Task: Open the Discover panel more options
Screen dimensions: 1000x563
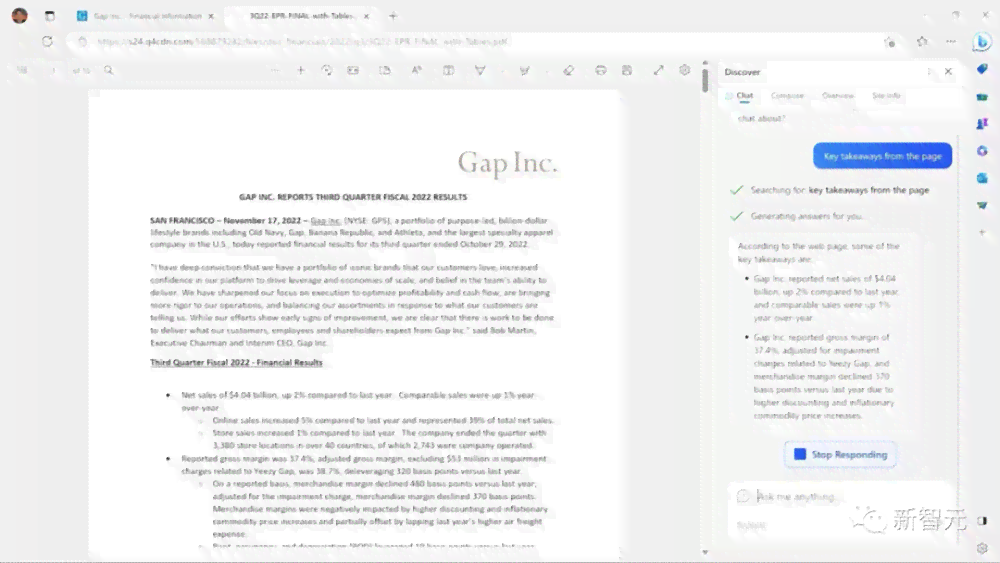Action: (929, 71)
